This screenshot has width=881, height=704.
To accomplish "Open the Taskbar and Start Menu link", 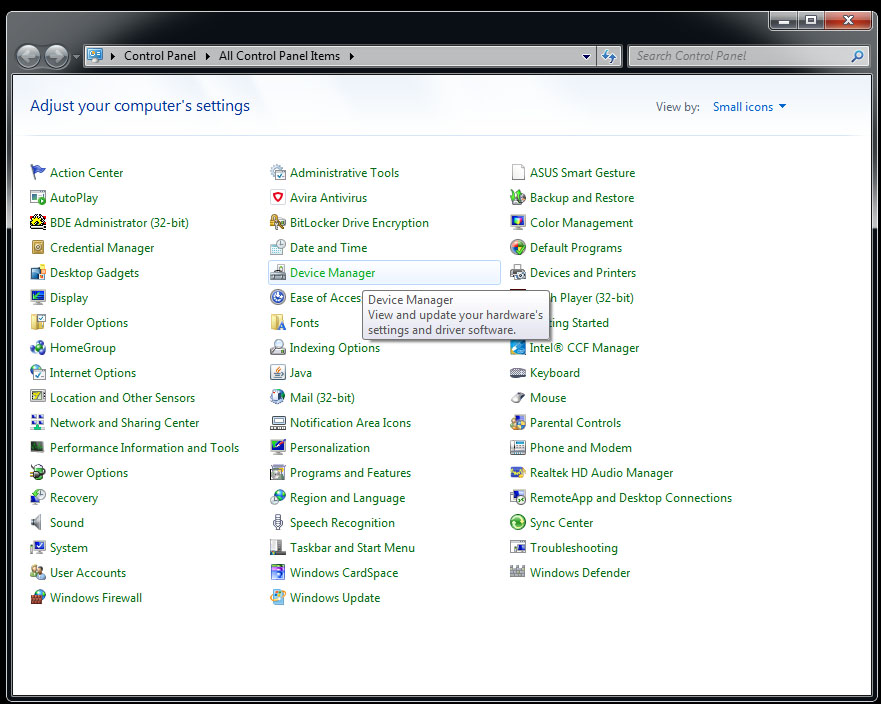I will click(352, 547).
